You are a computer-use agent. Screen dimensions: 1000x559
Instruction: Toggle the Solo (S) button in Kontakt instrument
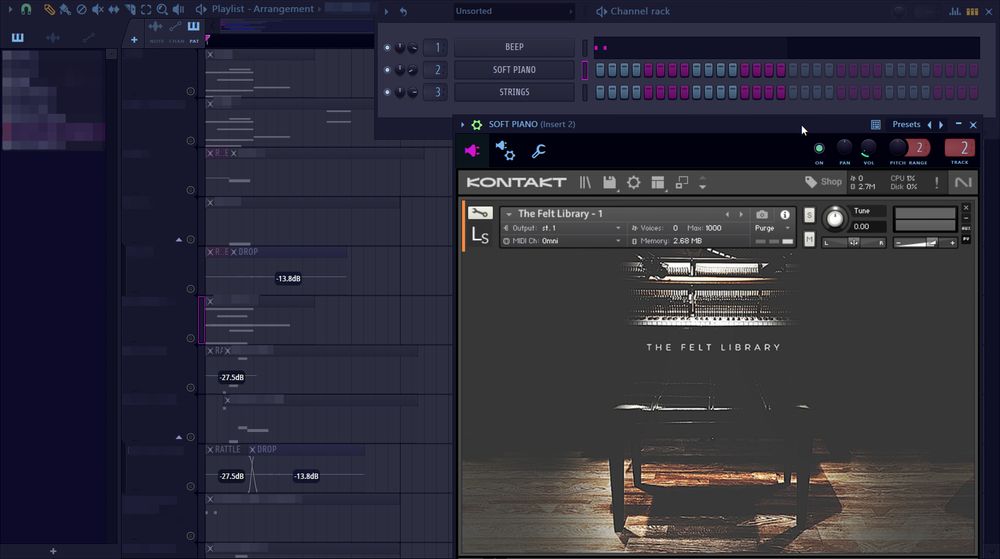tap(809, 215)
